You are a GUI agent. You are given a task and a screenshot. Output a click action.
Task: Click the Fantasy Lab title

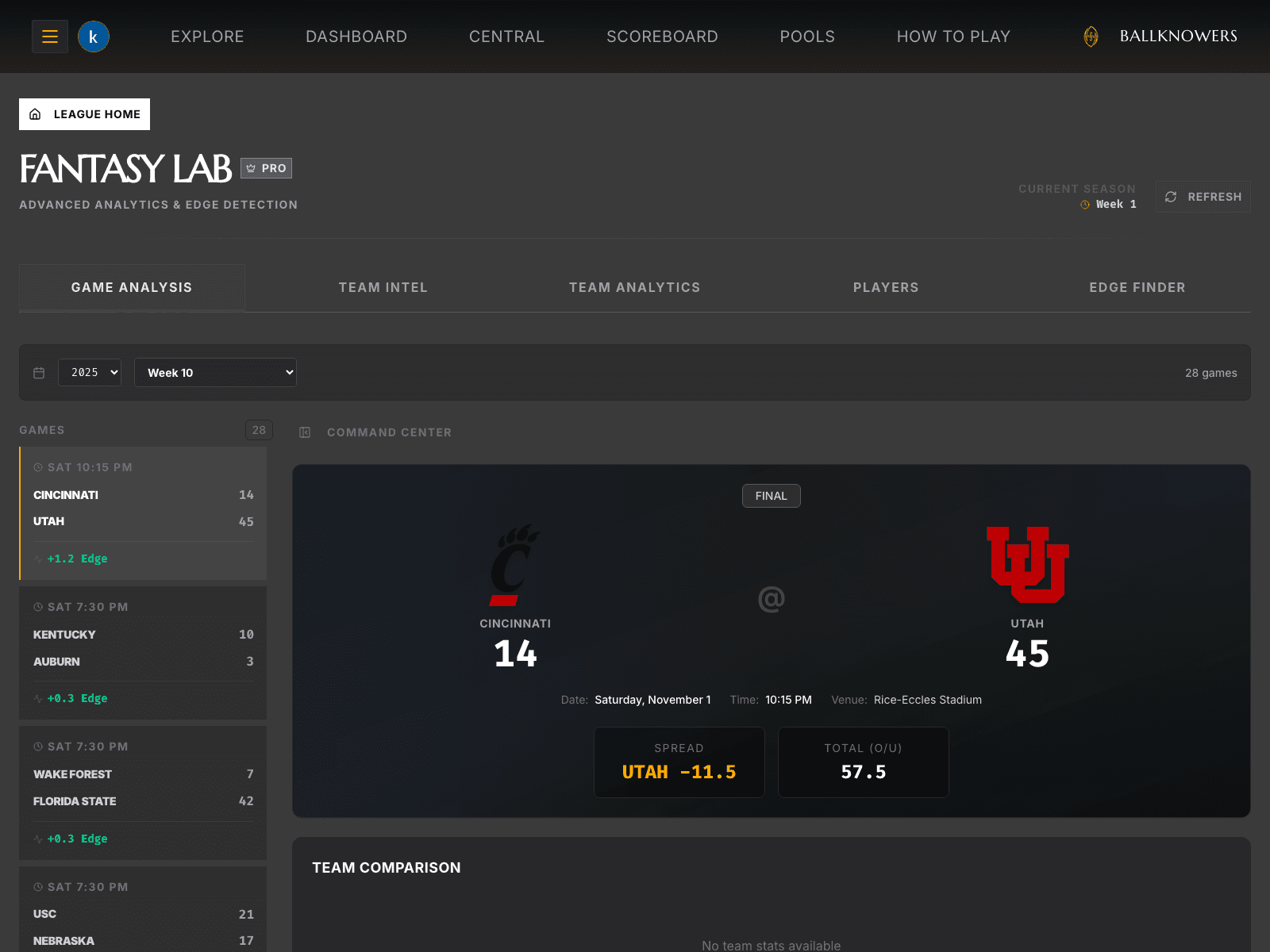(x=125, y=168)
